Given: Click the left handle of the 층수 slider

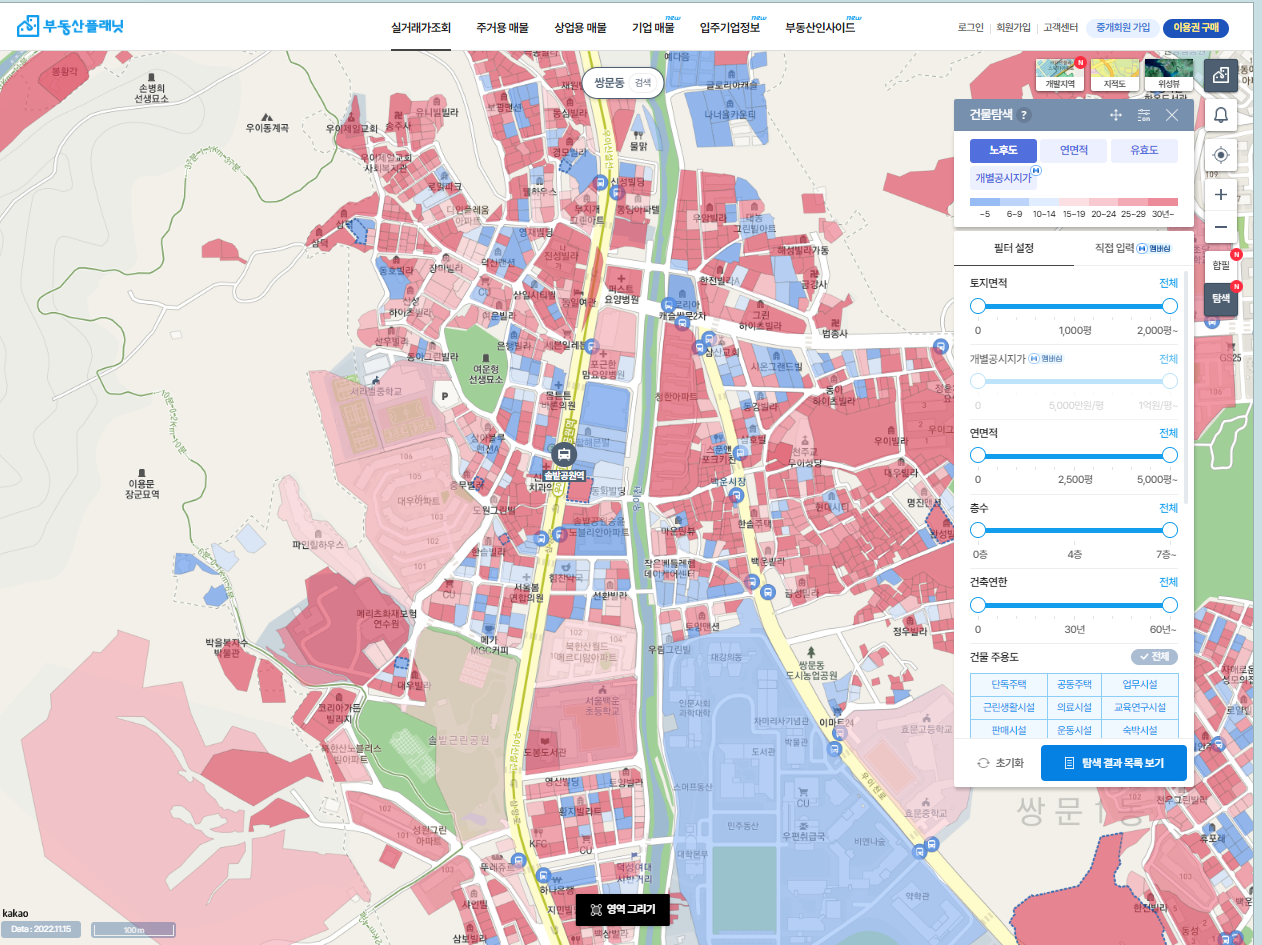Looking at the screenshot, I should point(978,530).
